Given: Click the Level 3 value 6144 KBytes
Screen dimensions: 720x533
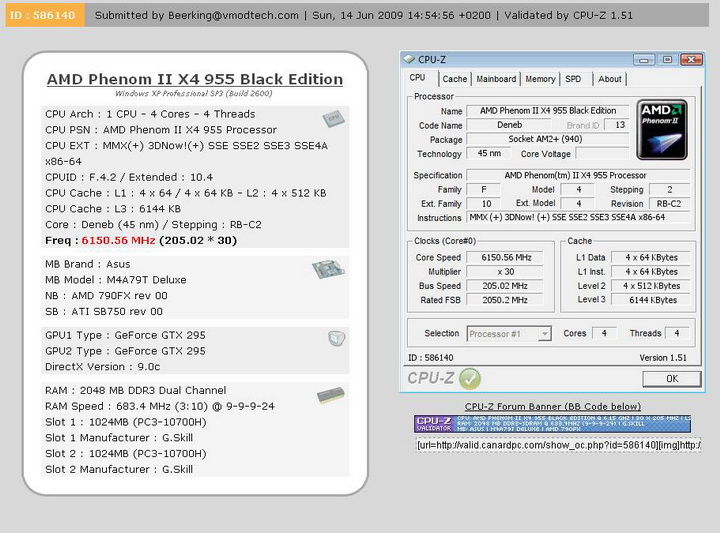Looking at the screenshot, I should click(651, 300).
